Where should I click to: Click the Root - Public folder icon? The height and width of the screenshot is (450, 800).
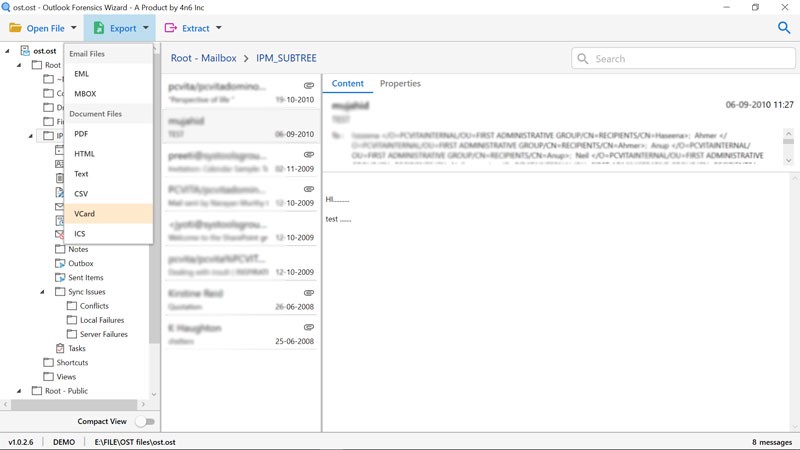pos(37,391)
